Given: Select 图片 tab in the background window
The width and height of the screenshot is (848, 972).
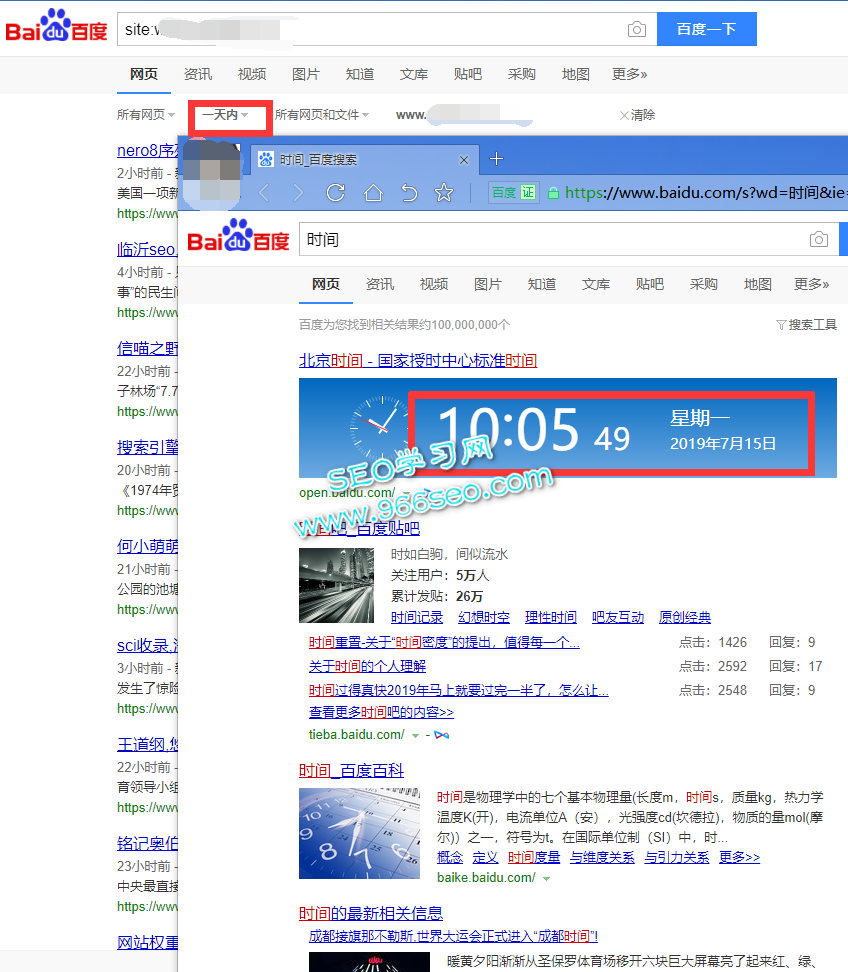Looking at the screenshot, I should point(306,74).
